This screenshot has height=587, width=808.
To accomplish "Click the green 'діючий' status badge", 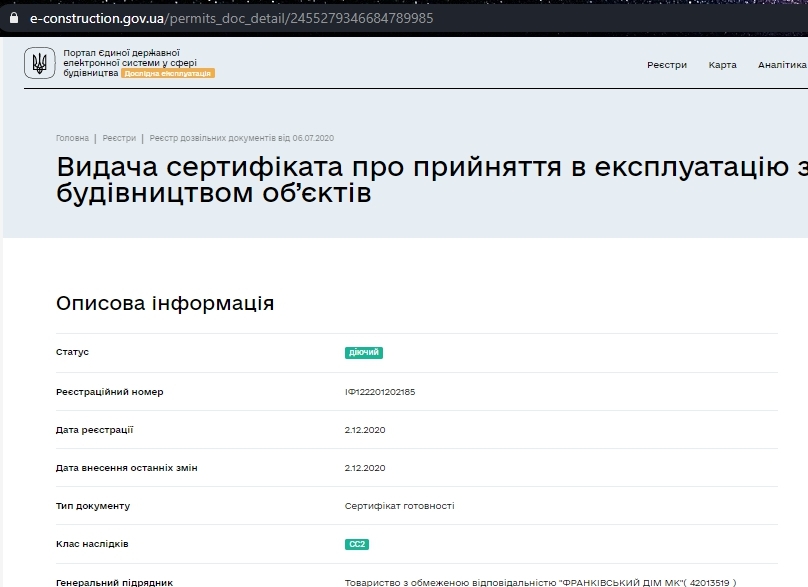I will point(364,353).
